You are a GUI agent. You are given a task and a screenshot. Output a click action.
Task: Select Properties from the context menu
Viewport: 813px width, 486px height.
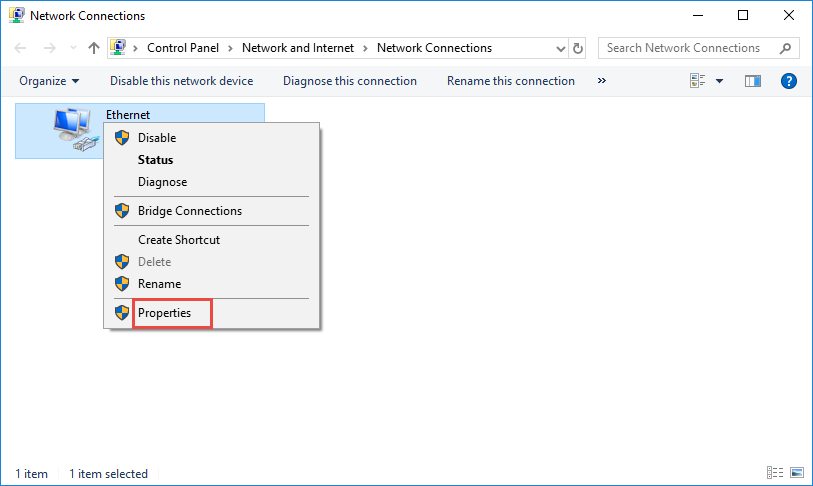(164, 313)
